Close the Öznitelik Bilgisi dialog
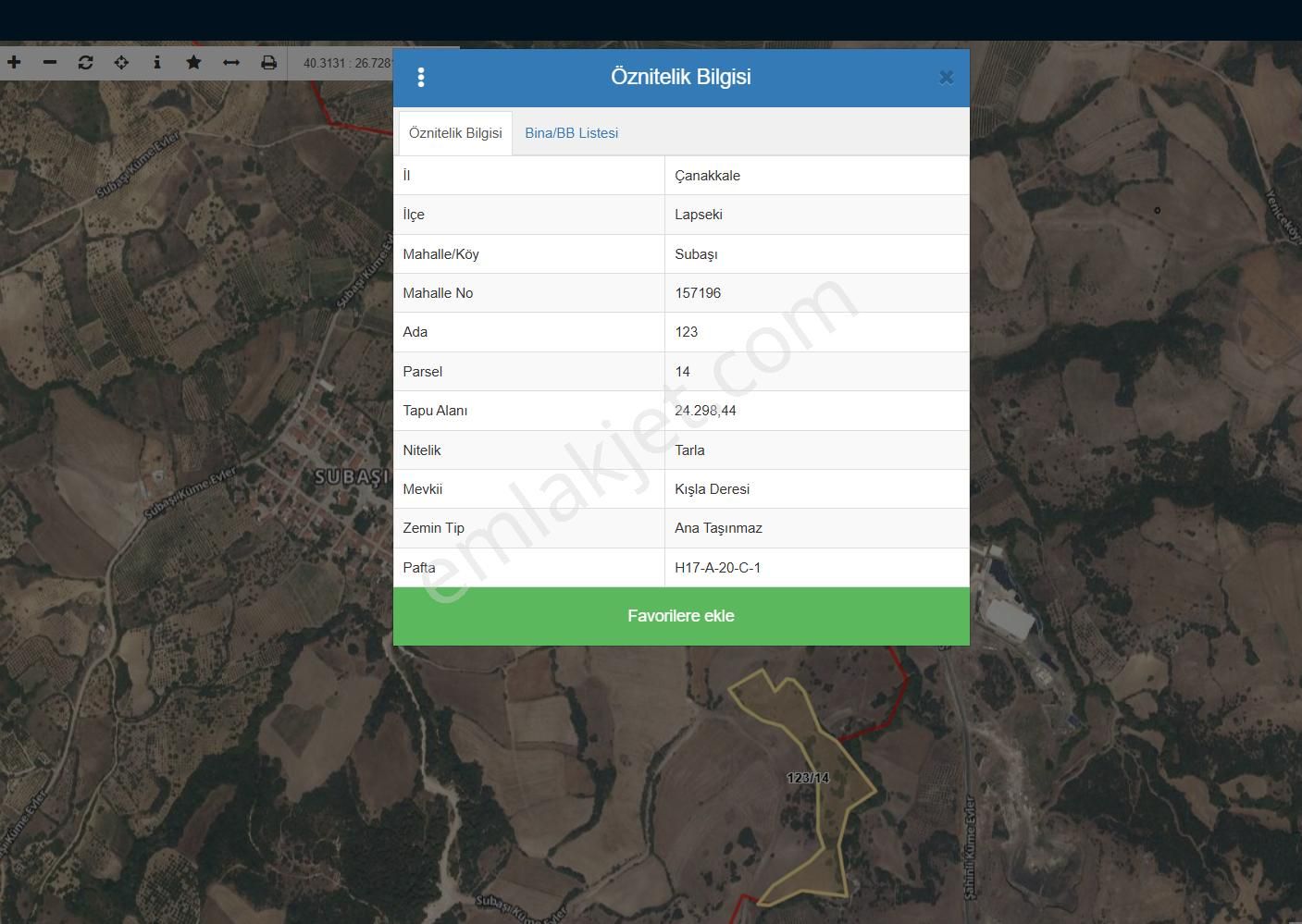This screenshot has width=1302, height=924. [946, 78]
